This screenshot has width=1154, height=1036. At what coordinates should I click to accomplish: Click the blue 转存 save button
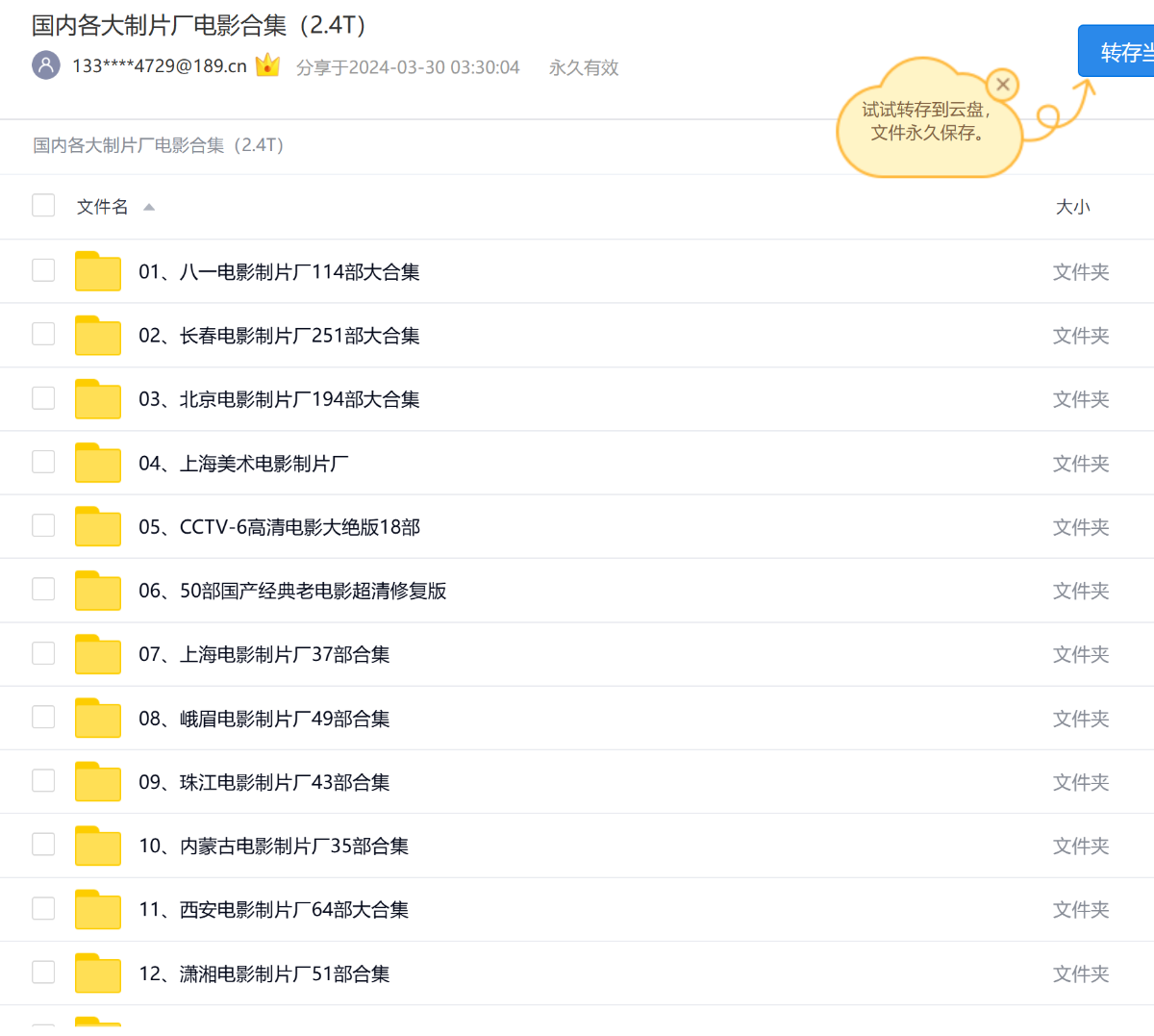click(1120, 52)
